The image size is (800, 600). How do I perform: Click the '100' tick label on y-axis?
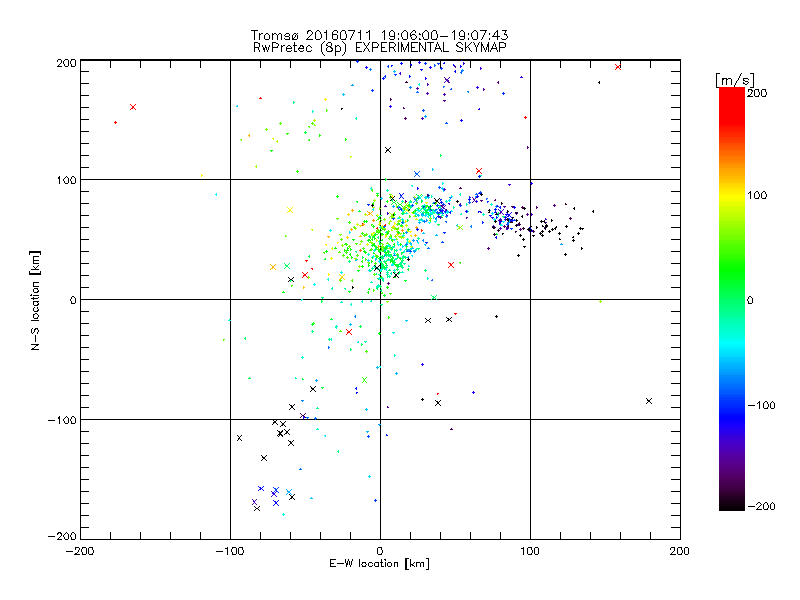click(66, 180)
